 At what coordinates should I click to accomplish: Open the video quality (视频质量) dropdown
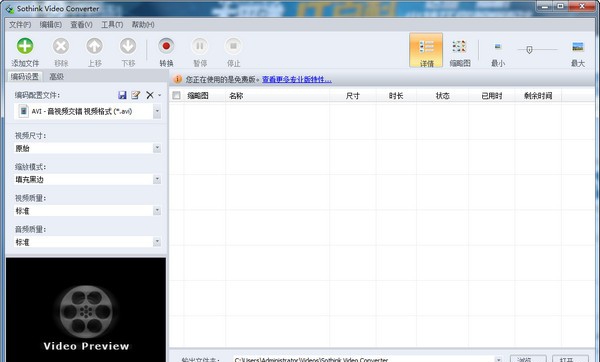tap(157, 210)
